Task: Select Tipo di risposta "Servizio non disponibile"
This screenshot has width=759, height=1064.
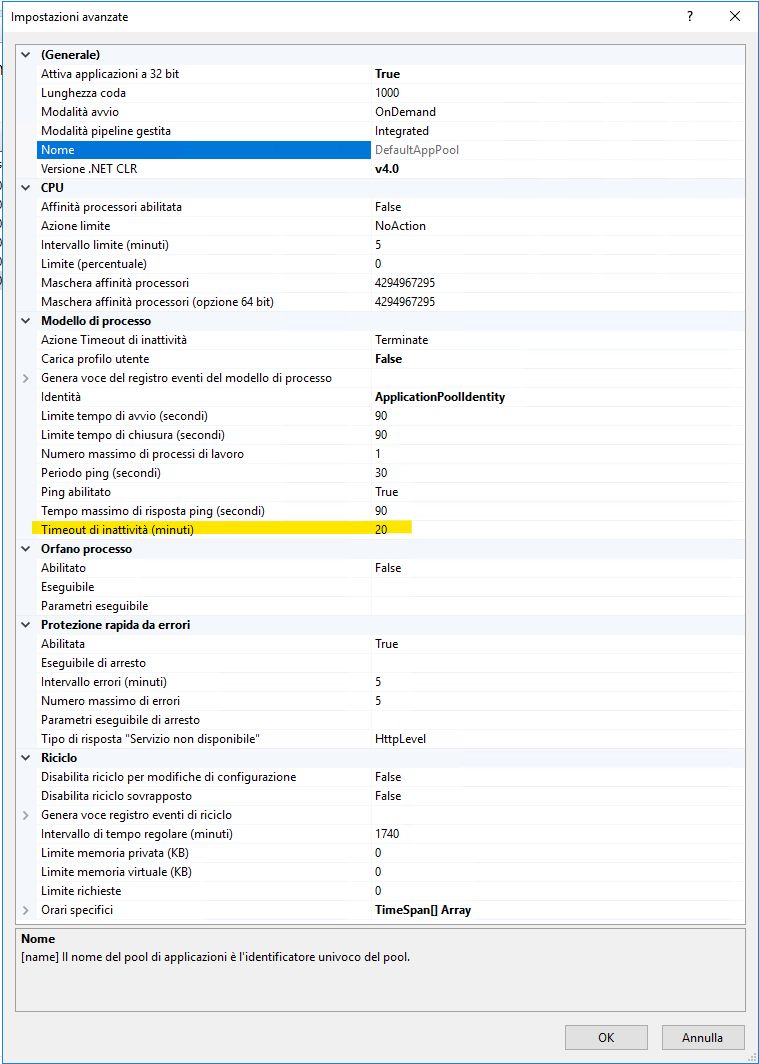Action: tap(389, 739)
